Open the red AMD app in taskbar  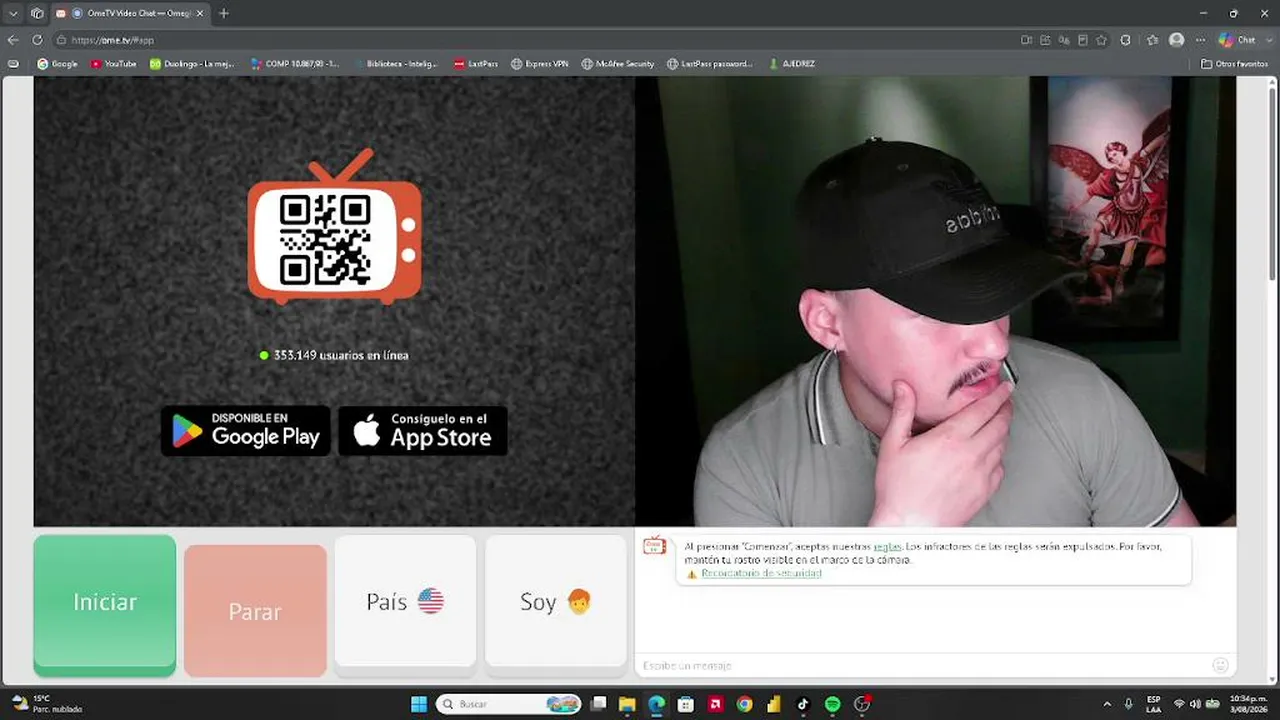click(715, 704)
